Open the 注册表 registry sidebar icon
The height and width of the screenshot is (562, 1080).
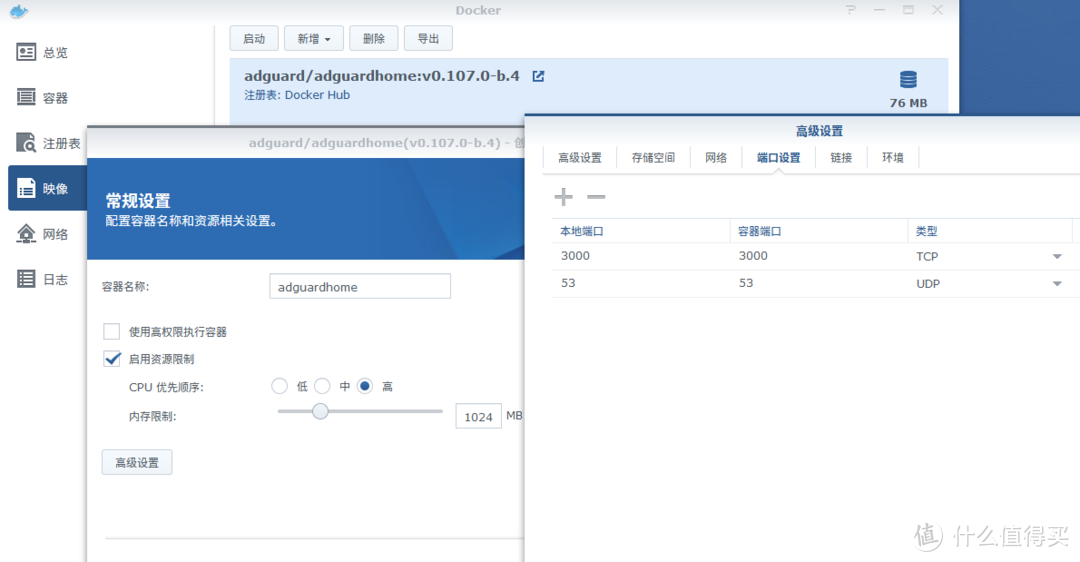tap(26, 143)
